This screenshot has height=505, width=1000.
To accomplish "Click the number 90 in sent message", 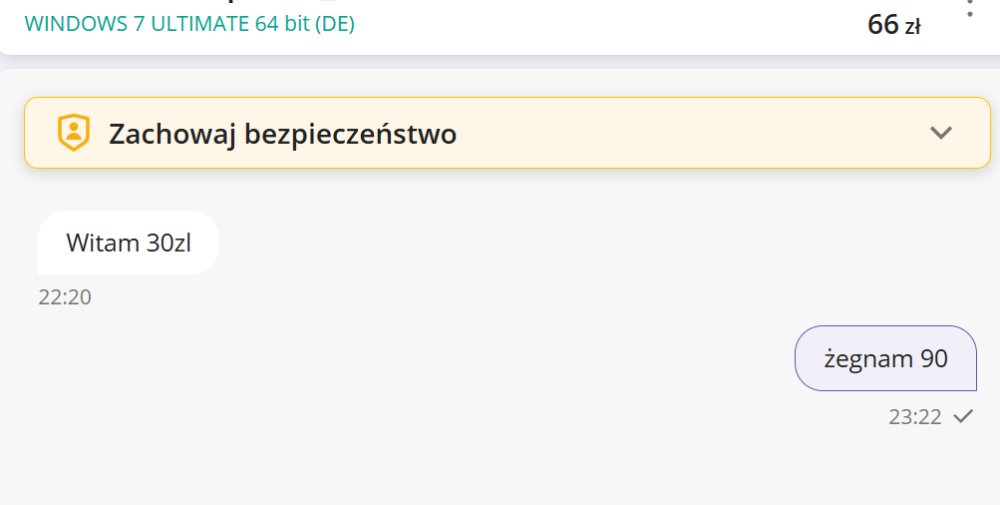I will tap(933, 358).
